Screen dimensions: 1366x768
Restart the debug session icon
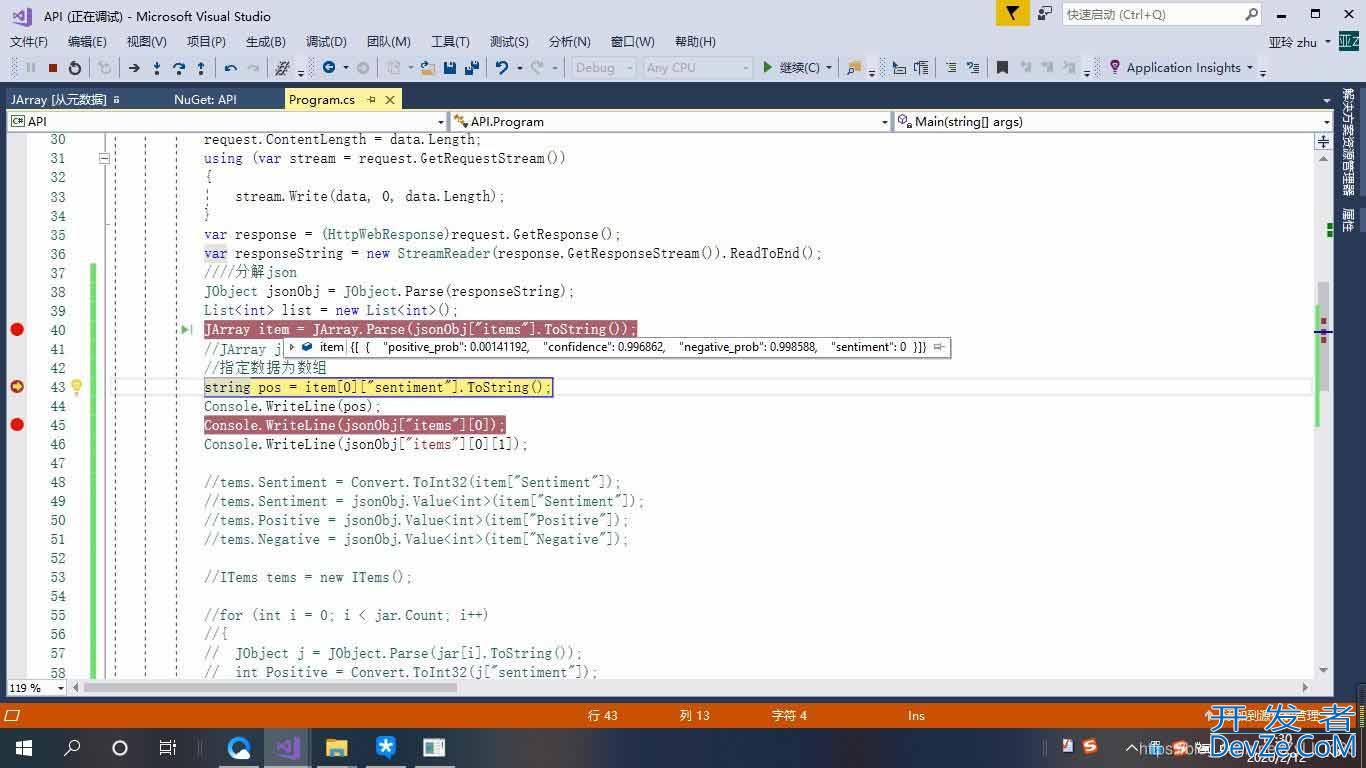75,68
